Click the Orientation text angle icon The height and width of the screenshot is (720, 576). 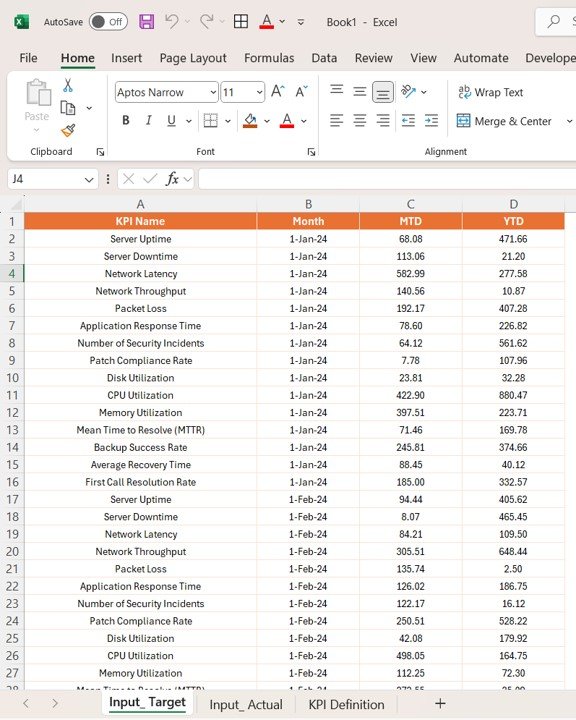[x=408, y=91]
